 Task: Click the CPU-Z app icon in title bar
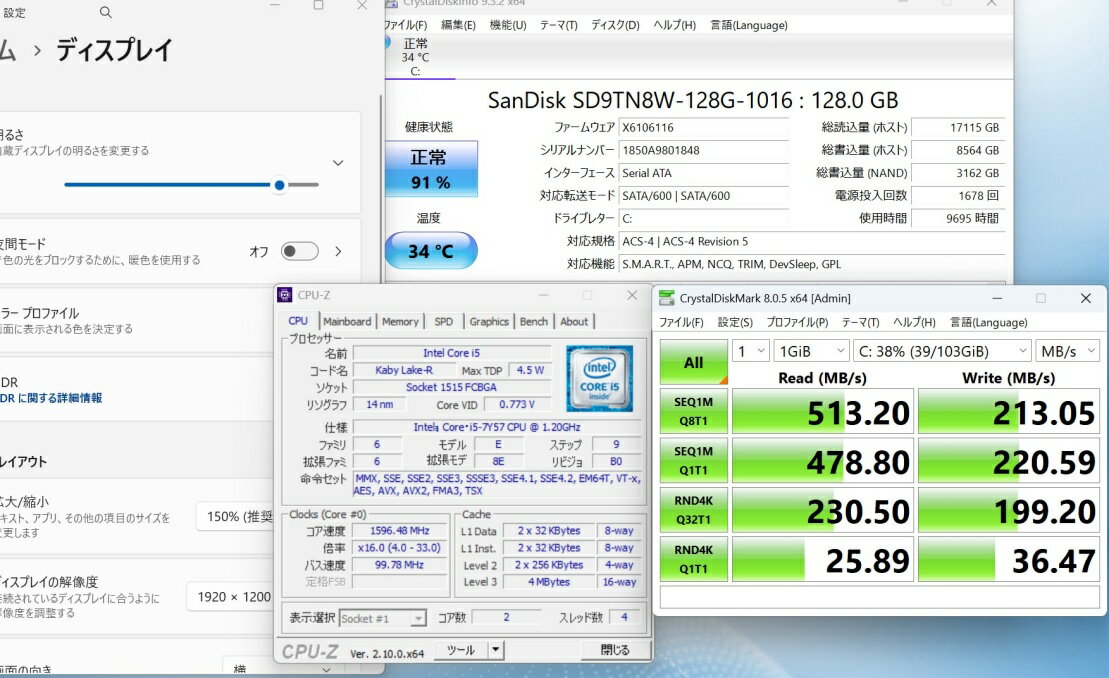pyautogui.click(x=286, y=295)
